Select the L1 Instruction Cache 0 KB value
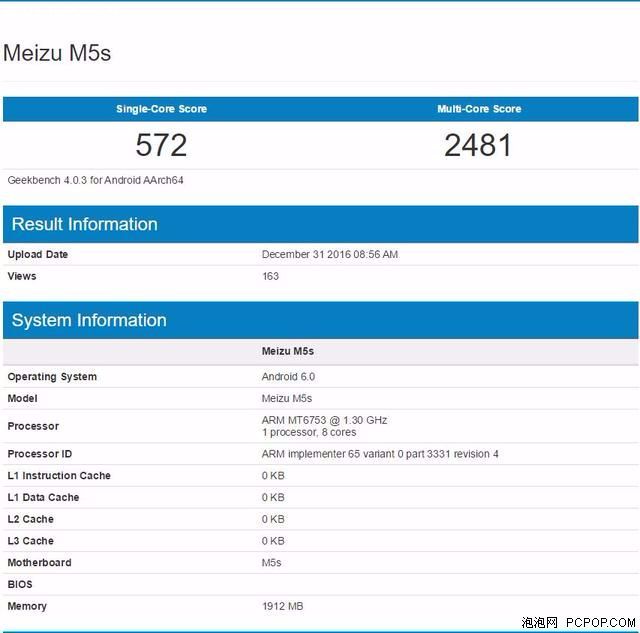Viewport: 640px width, 633px height. [x=273, y=475]
